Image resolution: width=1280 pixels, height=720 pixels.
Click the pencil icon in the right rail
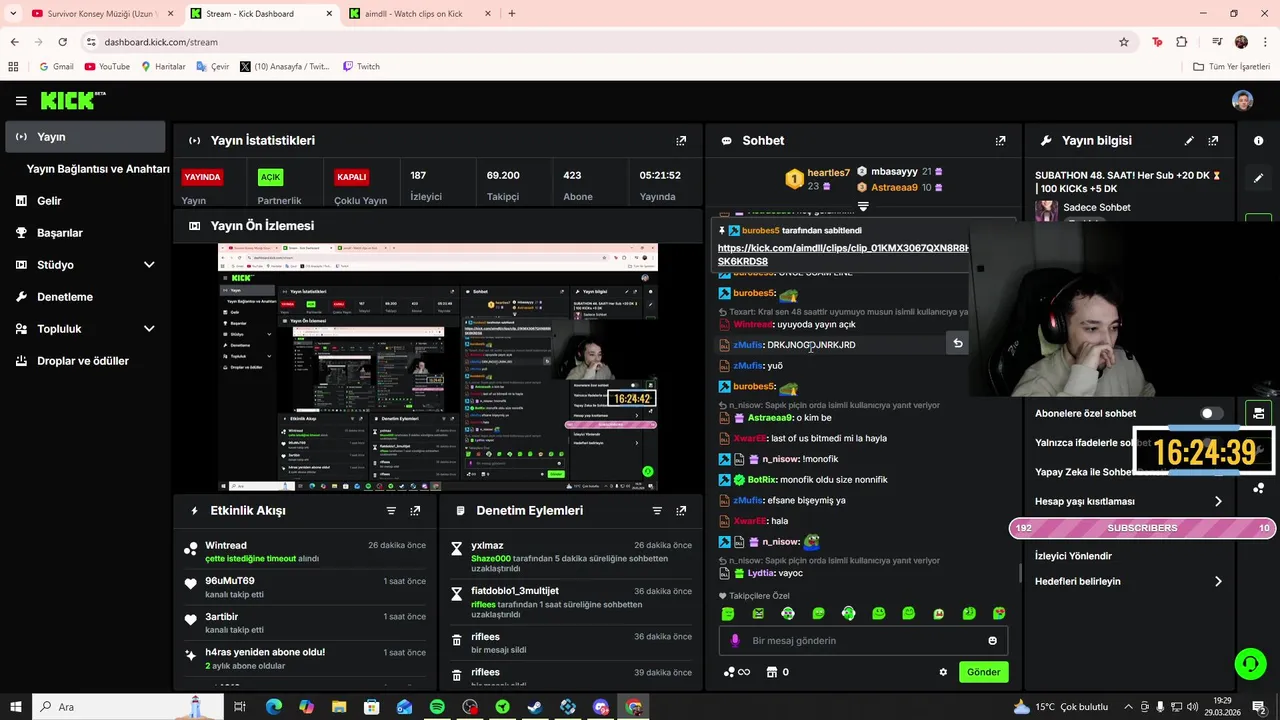click(x=1258, y=178)
